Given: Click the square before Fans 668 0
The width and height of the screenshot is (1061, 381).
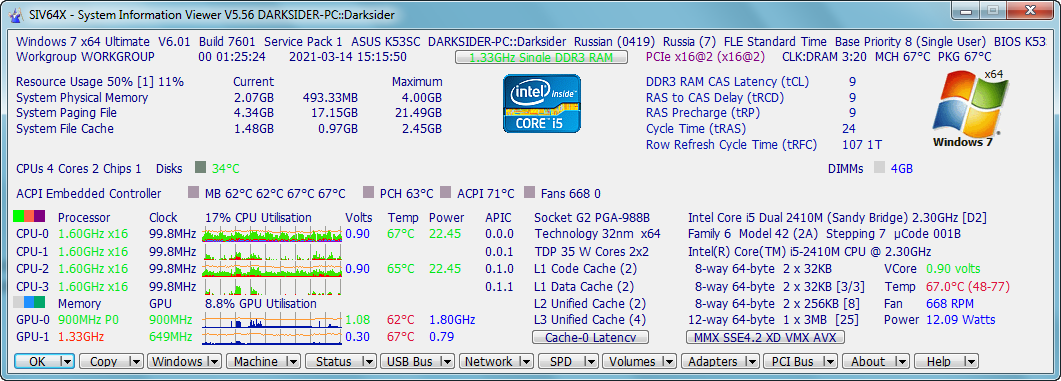Looking at the screenshot, I should [529, 193].
